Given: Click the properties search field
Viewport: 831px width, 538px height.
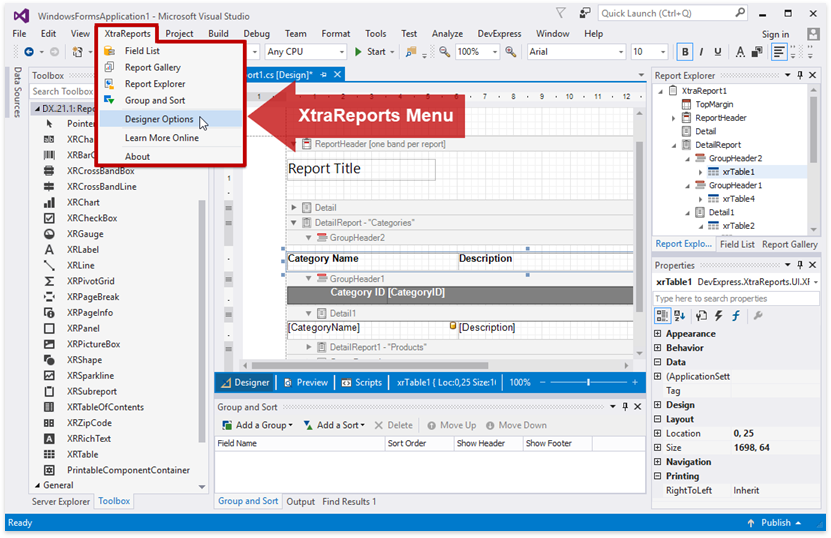Looking at the screenshot, I should point(736,298).
